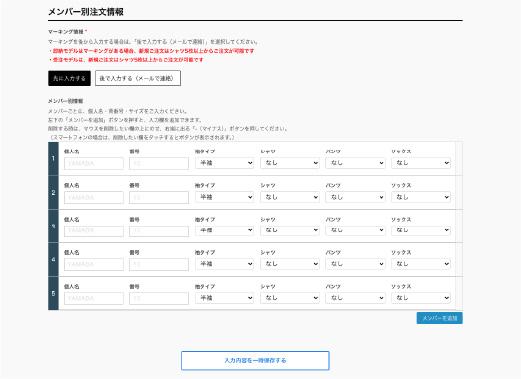Focus 個人名 field in row 2

[94, 198]
